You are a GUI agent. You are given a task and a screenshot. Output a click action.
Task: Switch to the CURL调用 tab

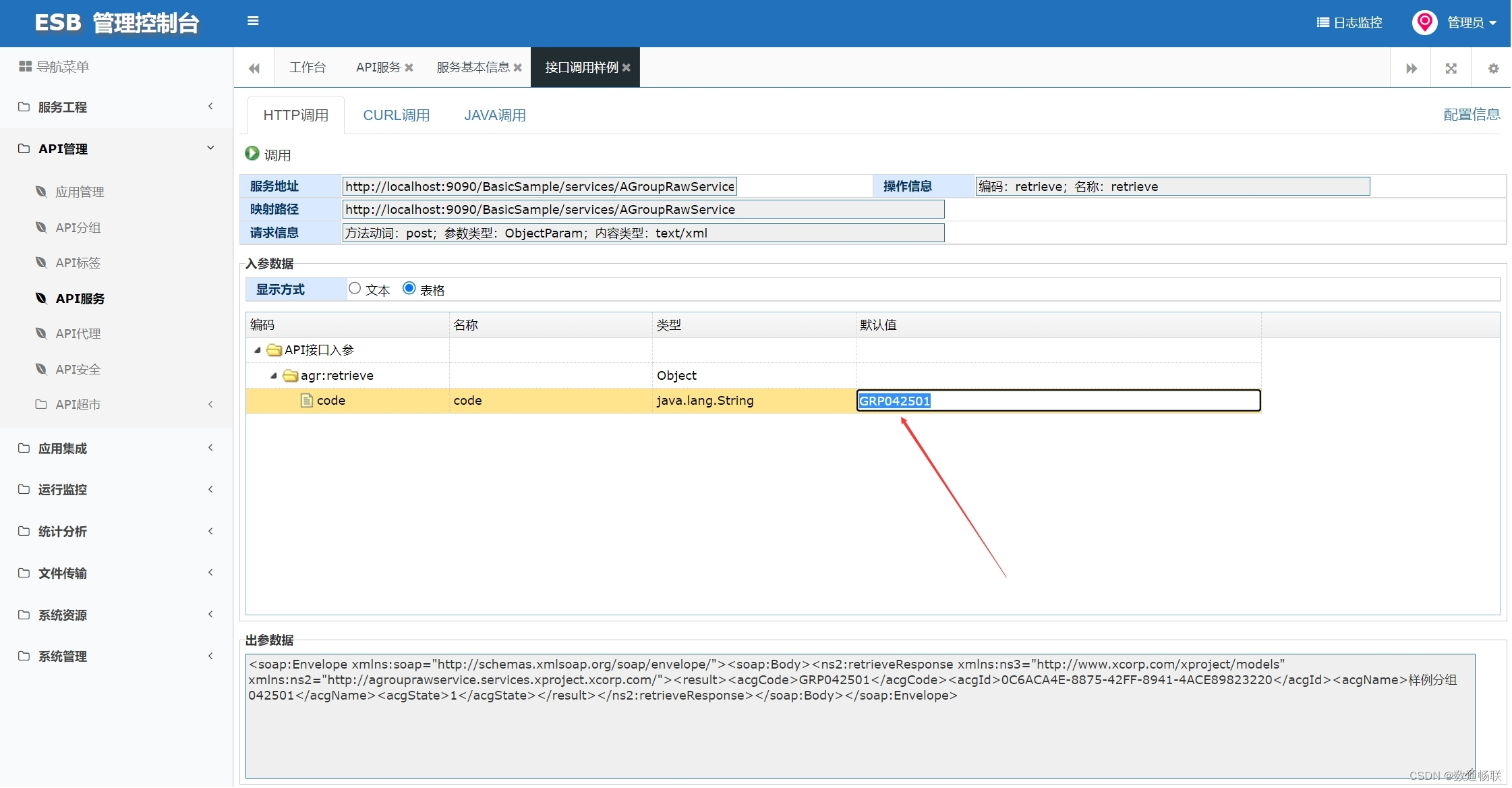coord(397,115)
